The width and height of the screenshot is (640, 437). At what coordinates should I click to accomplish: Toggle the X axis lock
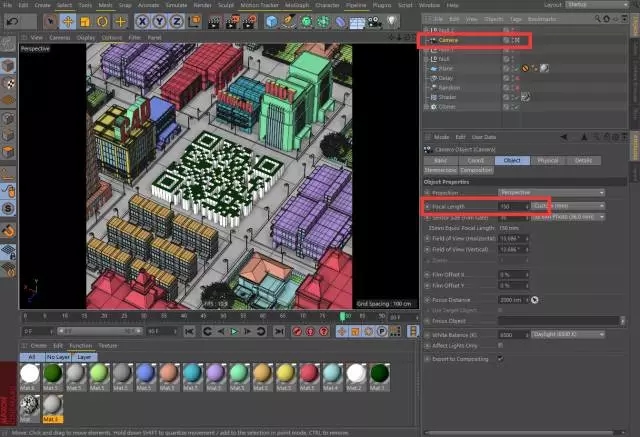(142, 21)
